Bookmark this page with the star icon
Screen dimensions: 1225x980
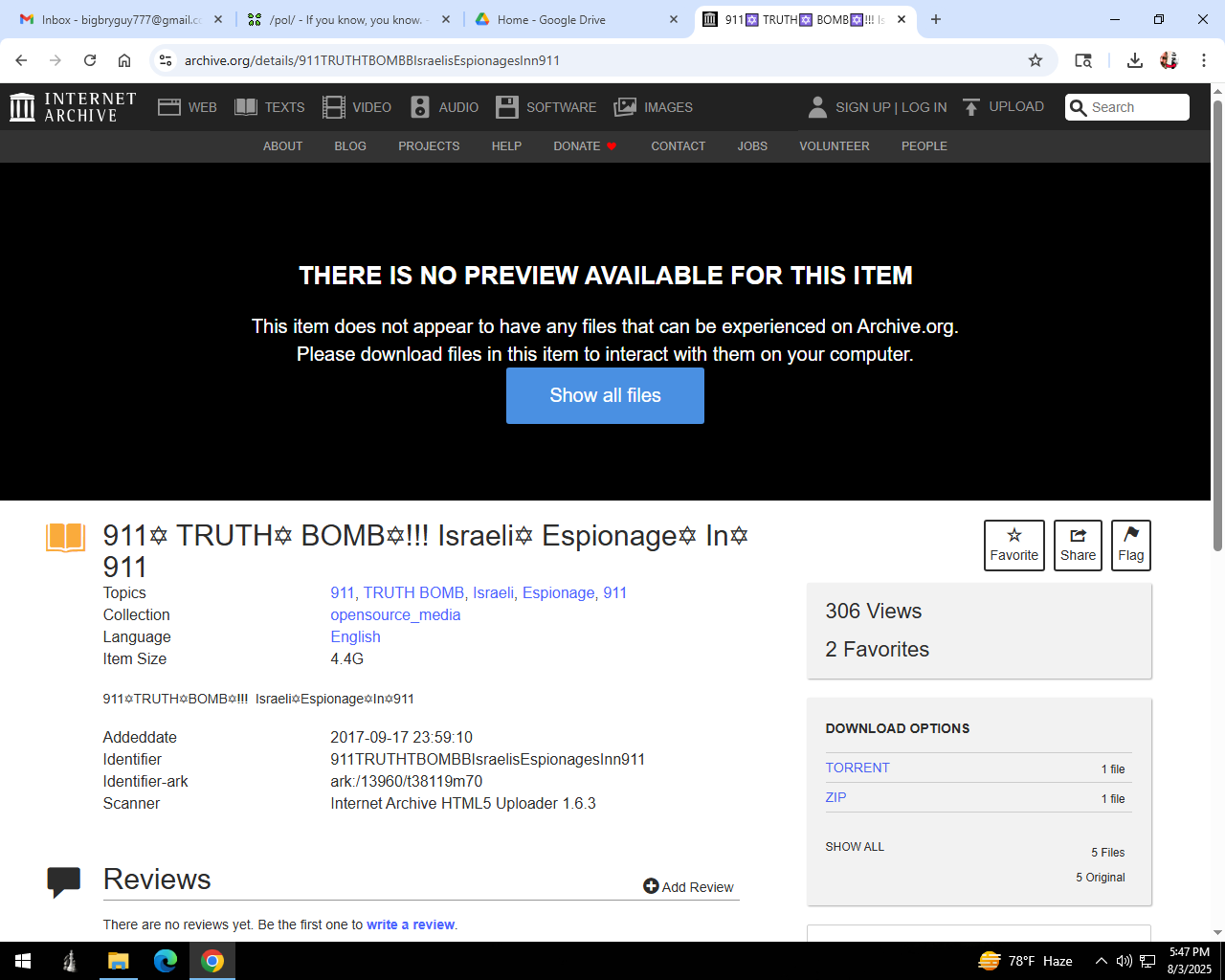pos(1036,60)
